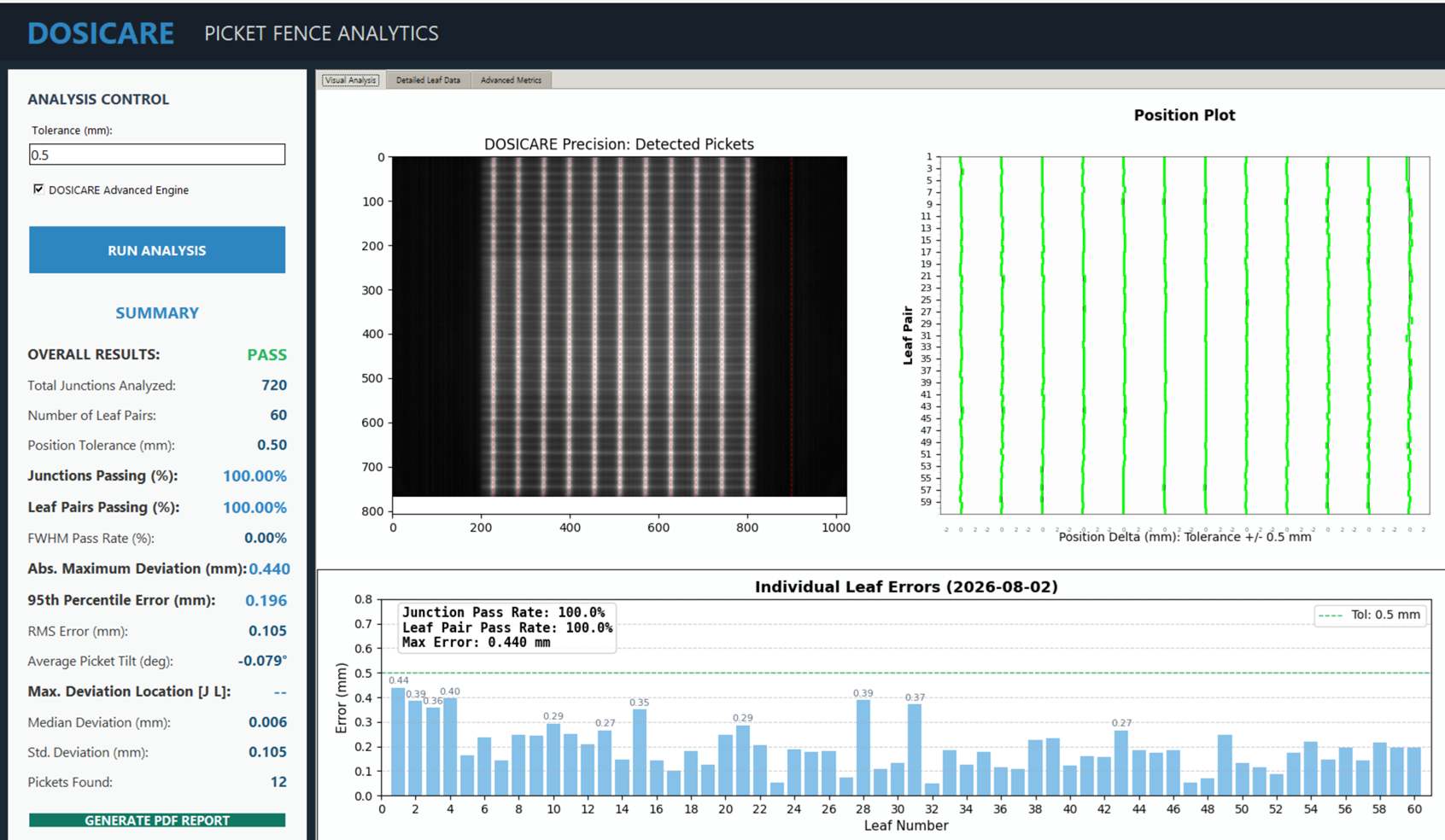Click the leaf 4 bar labeled 0.40
1445x840 pixels.
click(450, 747)
